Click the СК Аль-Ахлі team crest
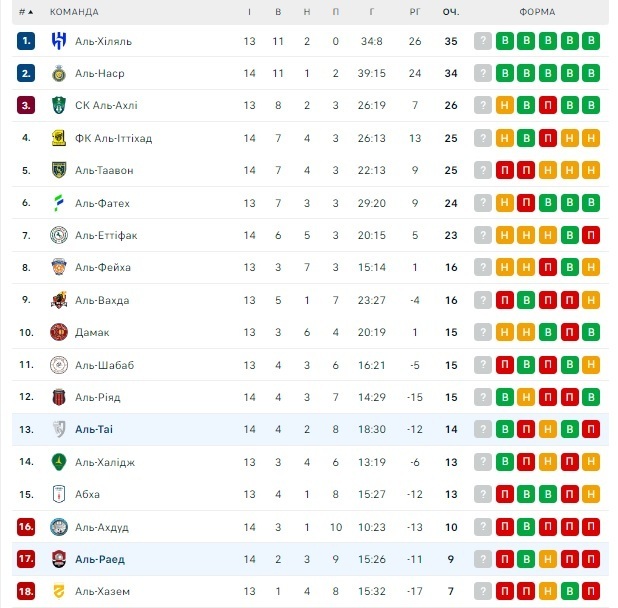Image resolution: width=618 pixels, height=608 pixels. [x=58, y=106]
